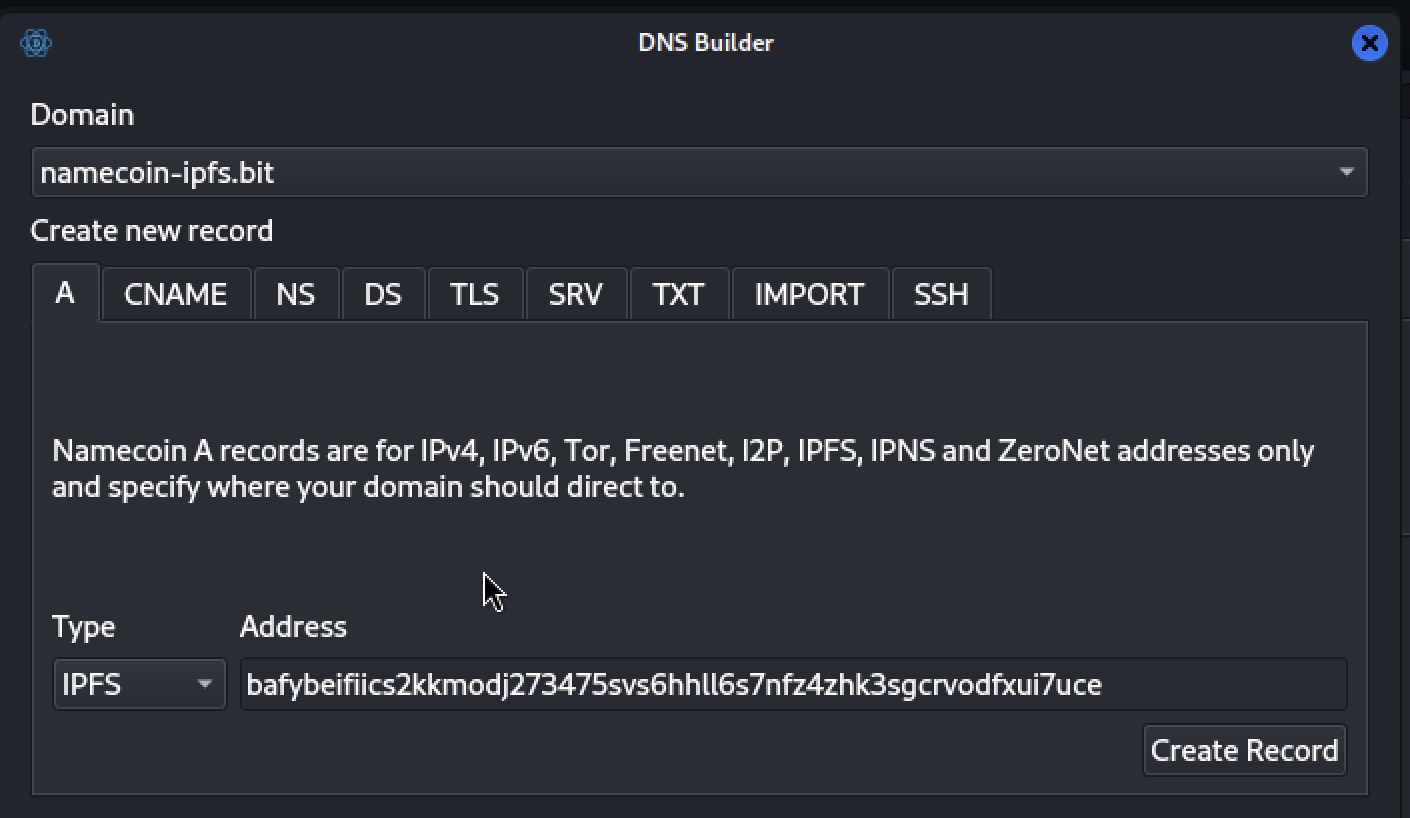Switch to the CNAME tab

tap(175, 294)
